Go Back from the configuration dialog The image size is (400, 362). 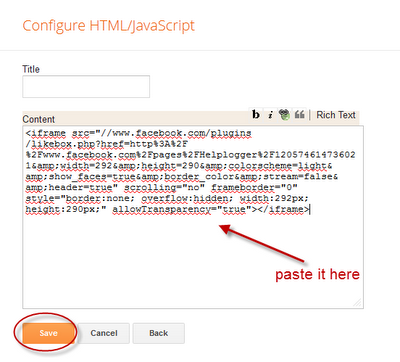(159, 333)
